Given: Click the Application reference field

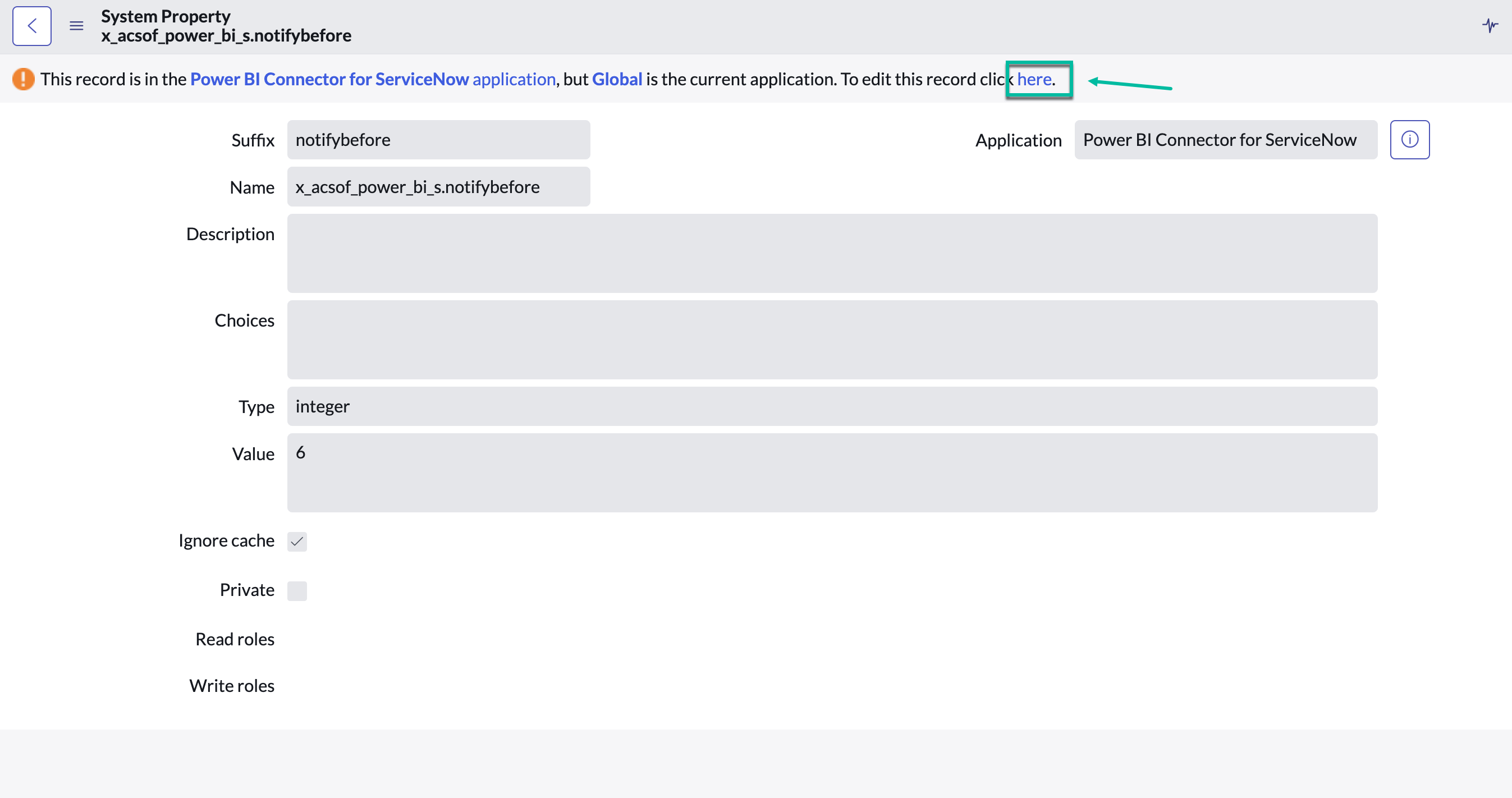Looking at the screenshot, I should coord(1226,140).
